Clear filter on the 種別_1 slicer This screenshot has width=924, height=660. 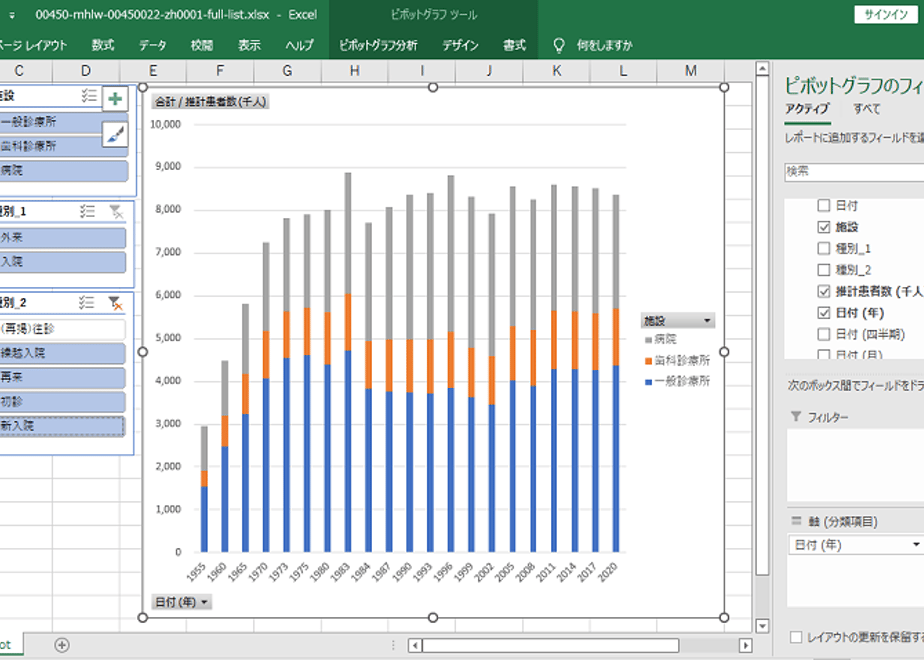tap(117, 211)
